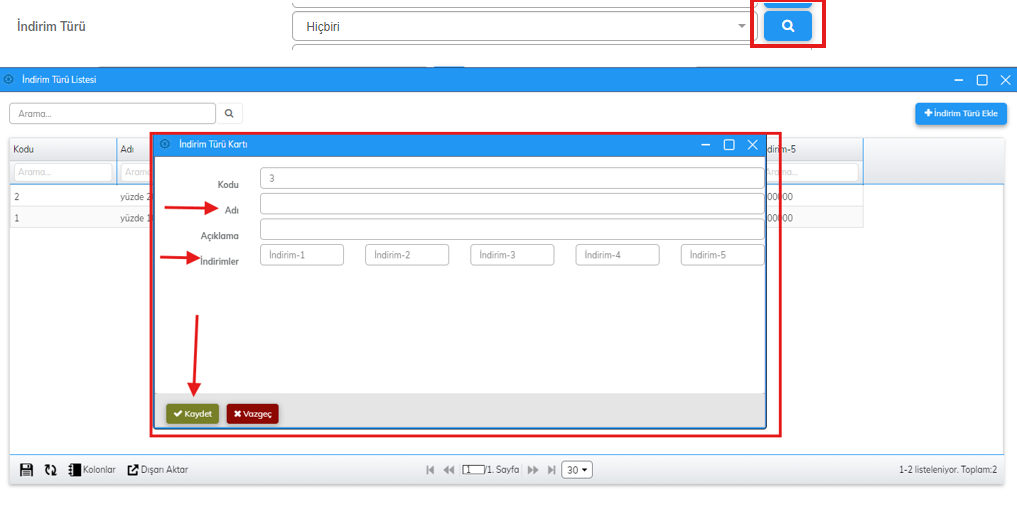This screenshot has height=505, width=1017.
Task: Click the search icon beside the list search box
Action: coord(229,114)
